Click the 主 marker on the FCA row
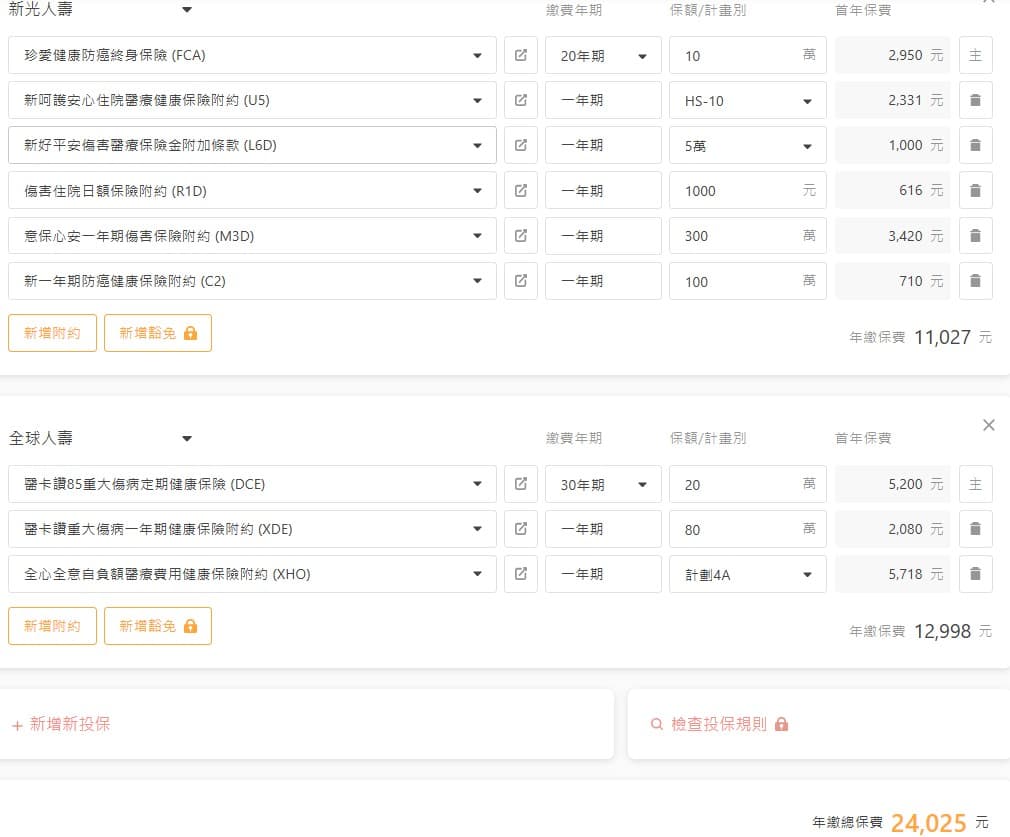Screen dimensions: 1010x837 click(x=975, y=55)
